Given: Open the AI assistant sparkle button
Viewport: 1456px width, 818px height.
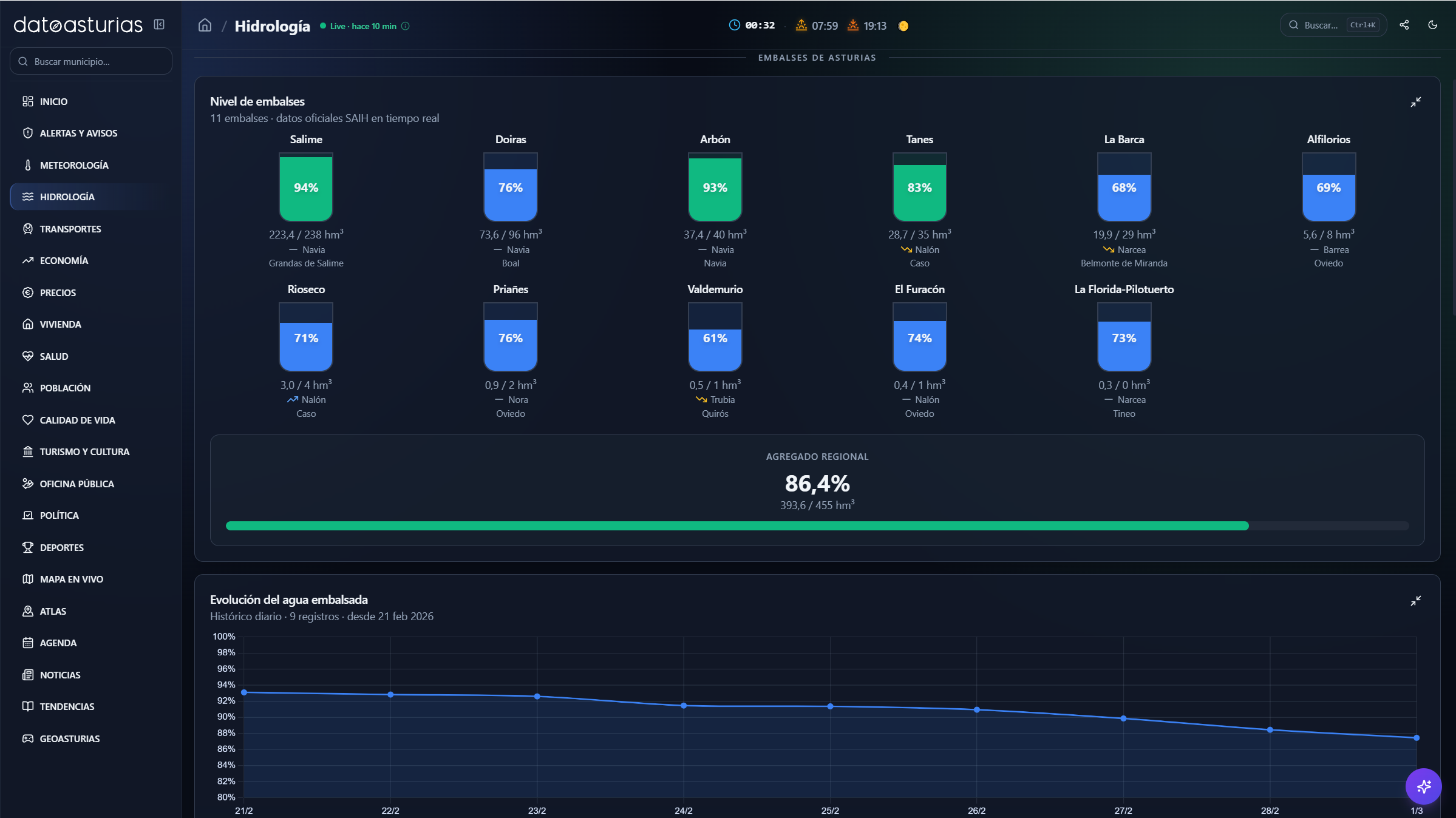Looking at the screenshot, I should pos(1423,786).
